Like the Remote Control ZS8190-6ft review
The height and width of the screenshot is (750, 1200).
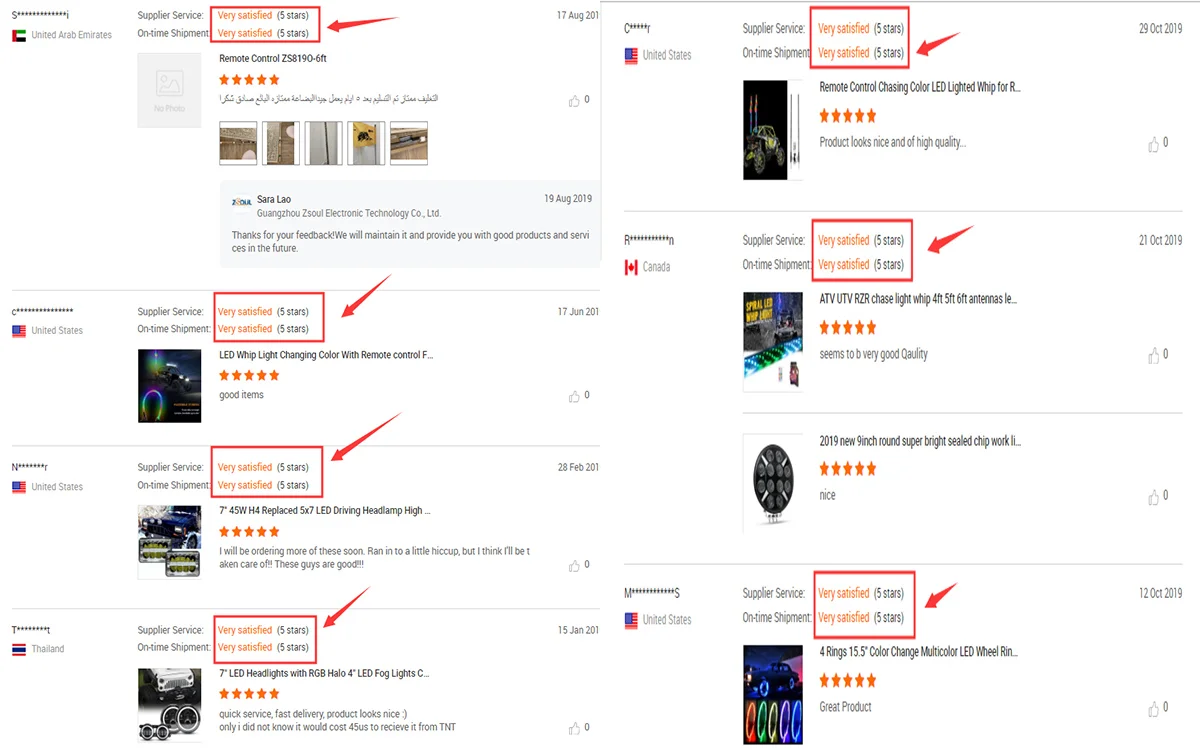click(x=574, y=100)
